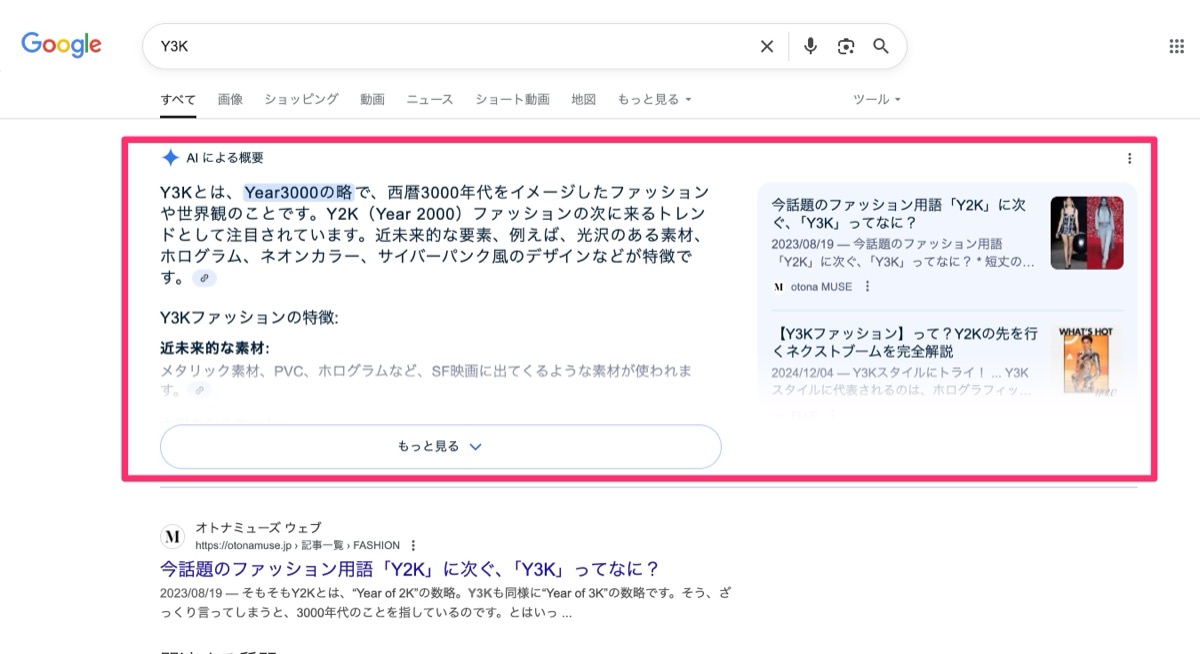Open search result title 今話題のファッション用語
The image size is (1200, 654).
410,570
